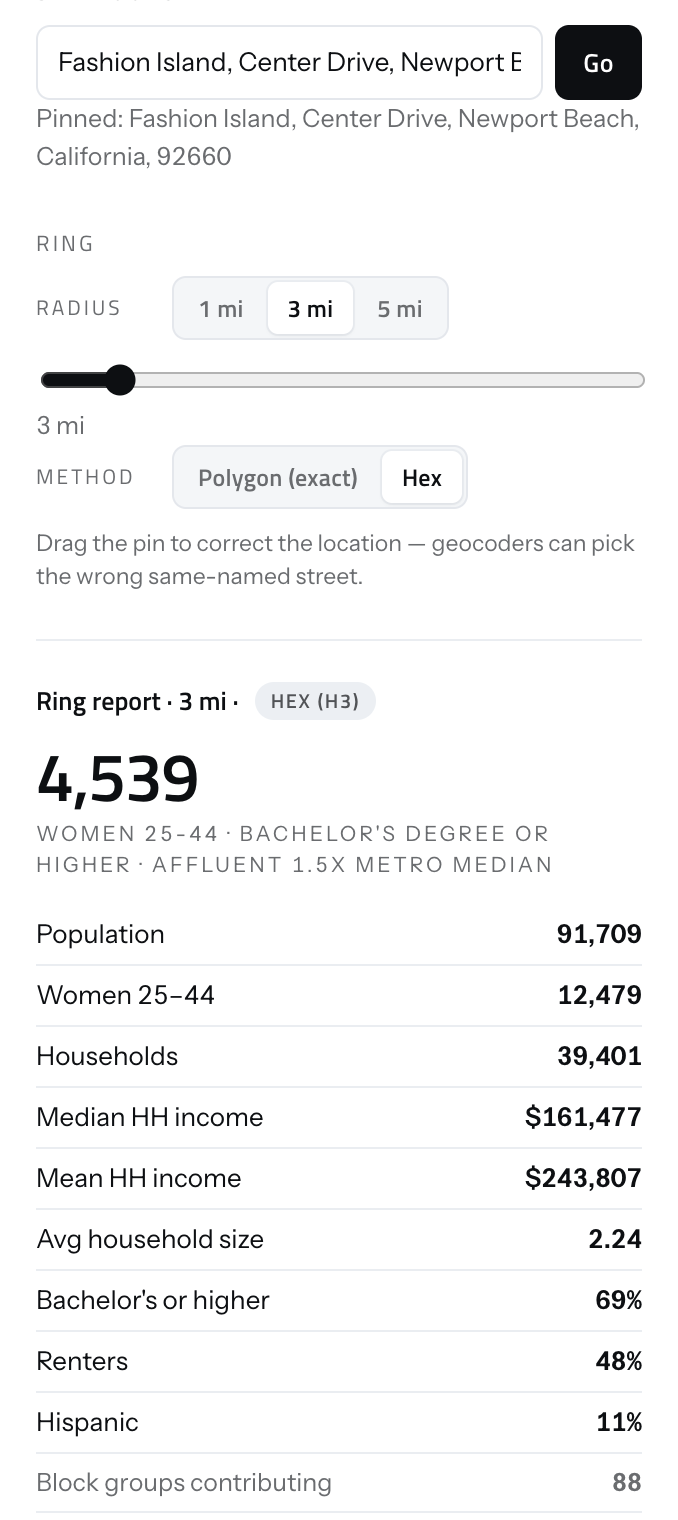
Task: Click the Pinned address text
Action: point(337,137)
